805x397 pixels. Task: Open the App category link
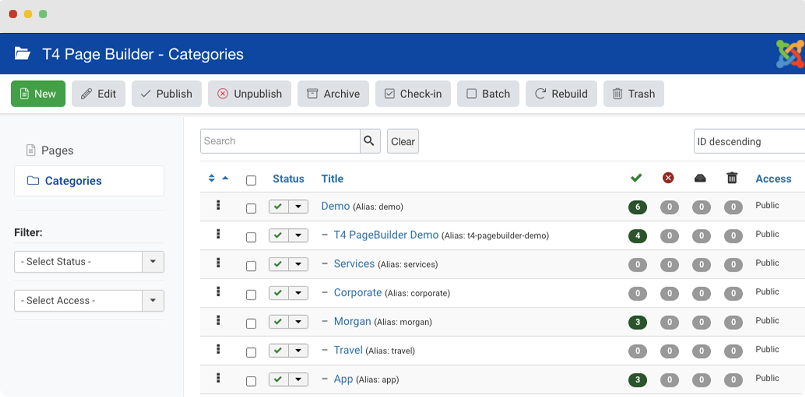(343, 379)
